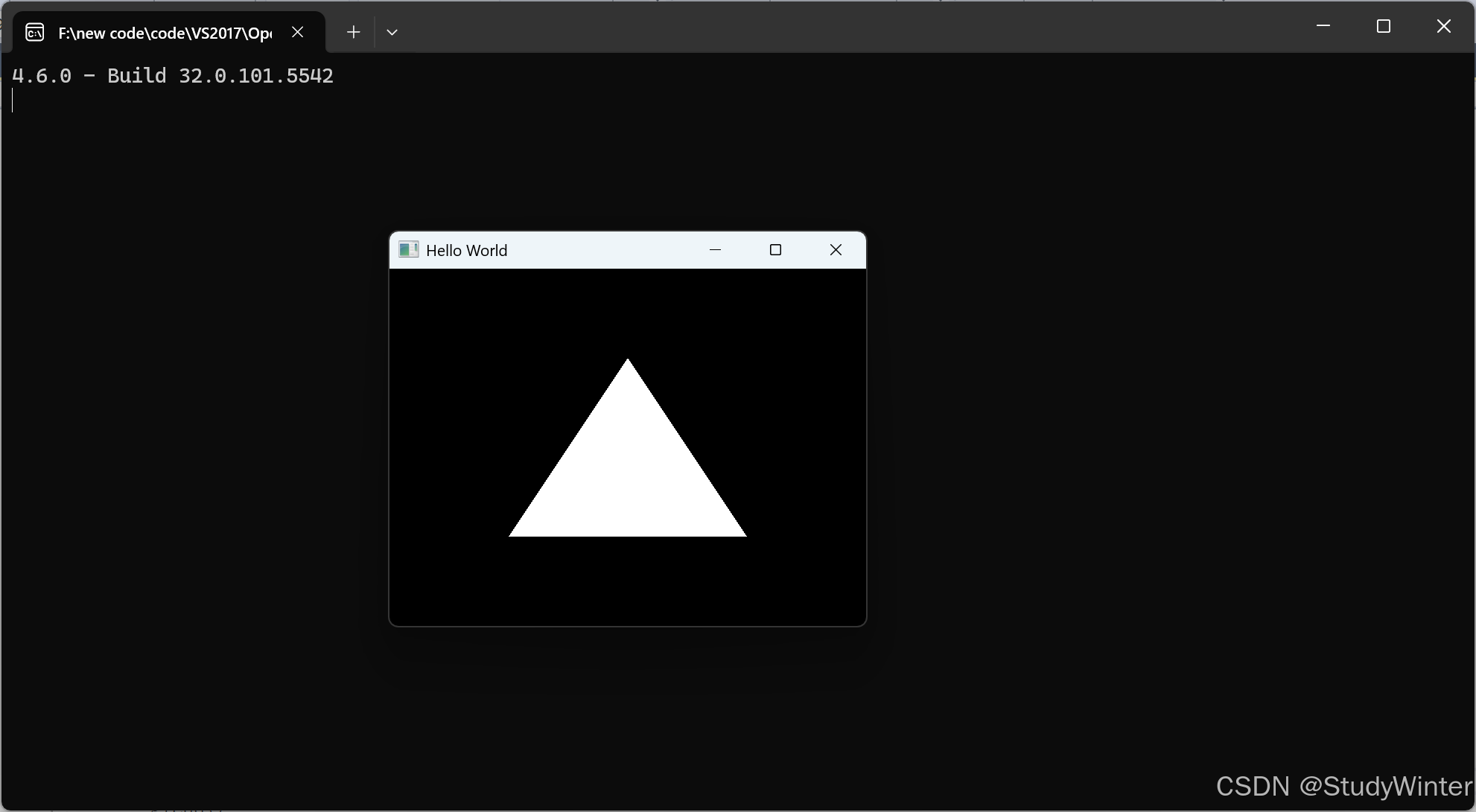Click the terminal input cursor area
This screenshot has height=812, width=1476.
click(x=12, y=102)
